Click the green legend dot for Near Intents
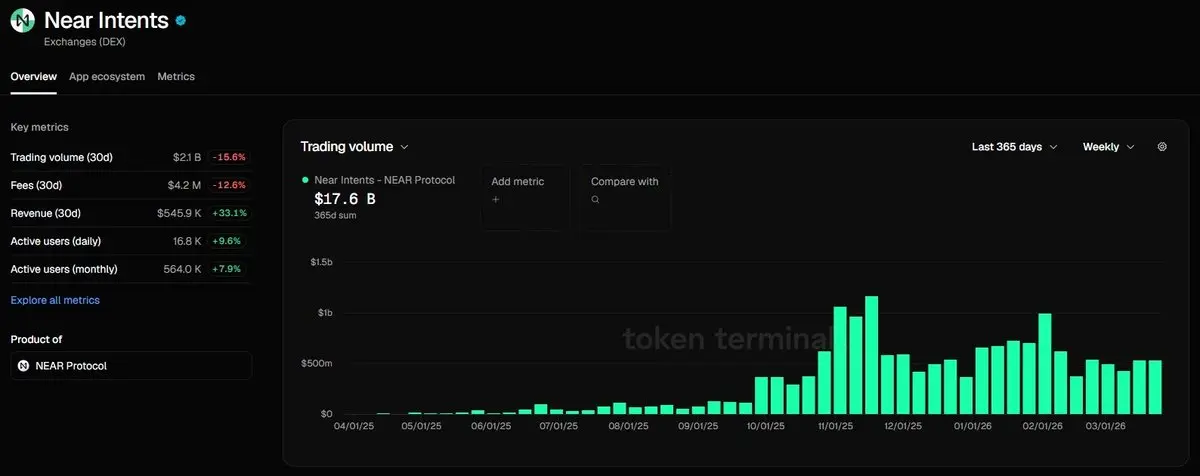1200x476 pixels. (305, 180)
